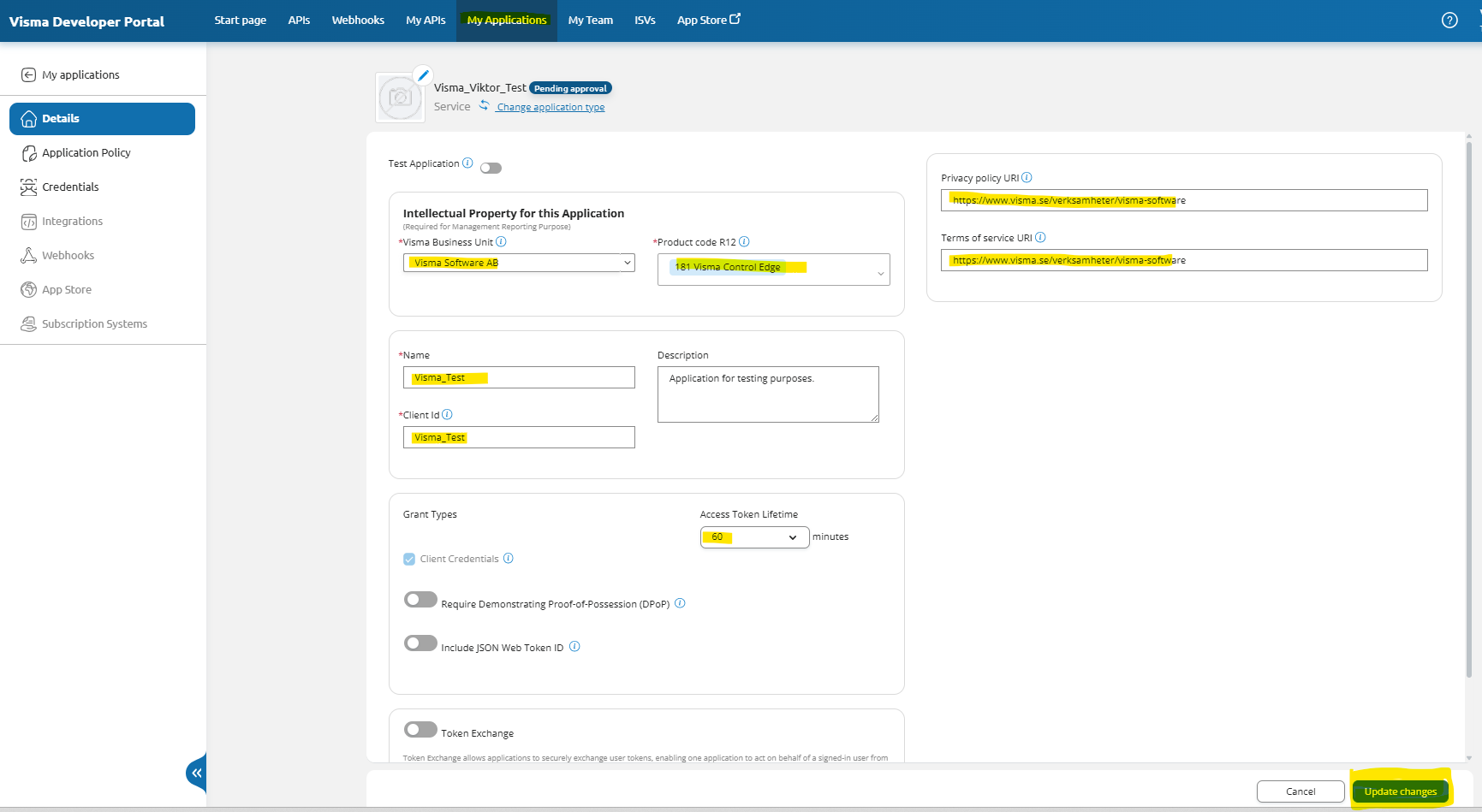This screenshot has width=1482, height=812.
Task: Toggle the Client Credentials checkbox
Action: pos(409,559)
